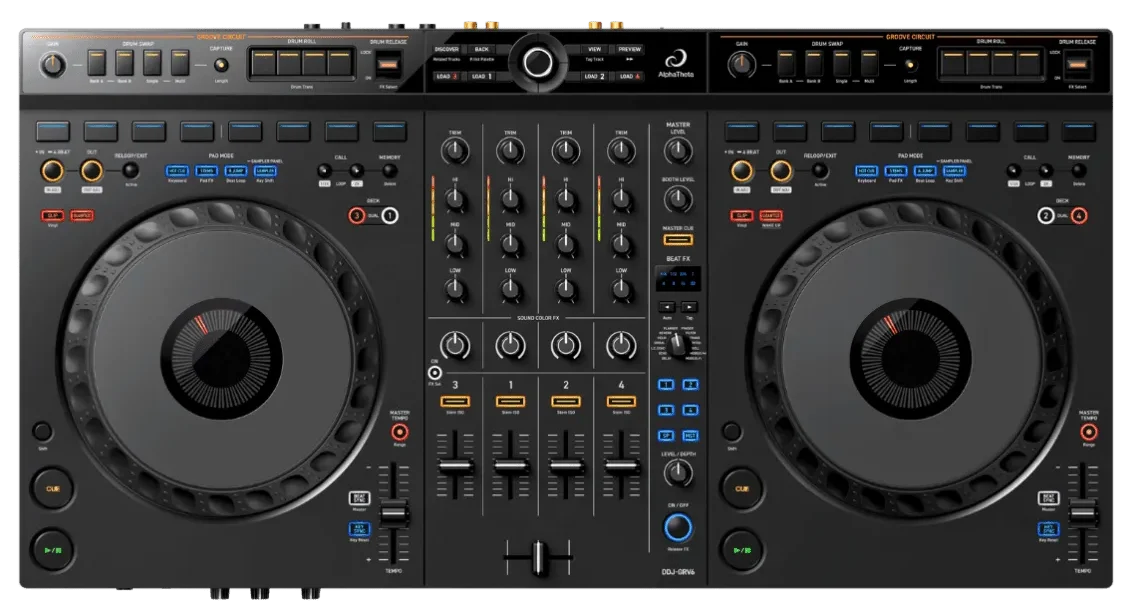Screen dimensions: 1130x601
Task: Toggle the Beat FX On/Off button
Action: coord(678,528)
